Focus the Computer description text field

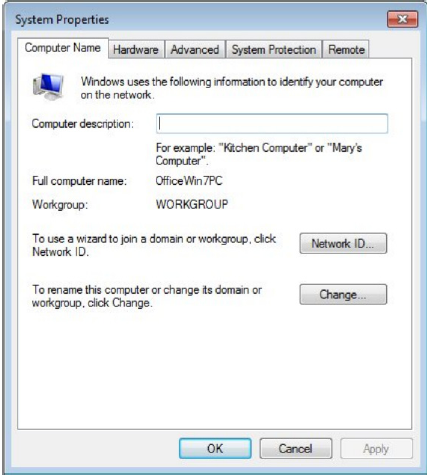272,124
